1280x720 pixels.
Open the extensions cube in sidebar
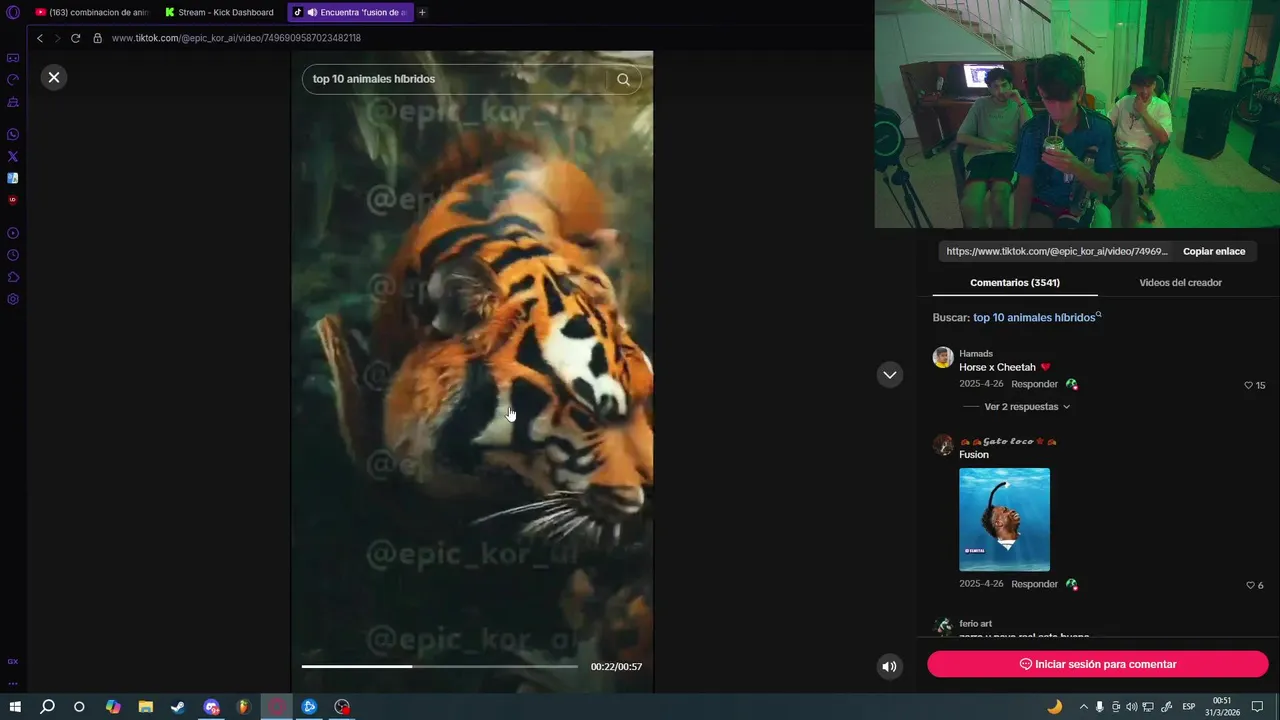coord(13,277)
